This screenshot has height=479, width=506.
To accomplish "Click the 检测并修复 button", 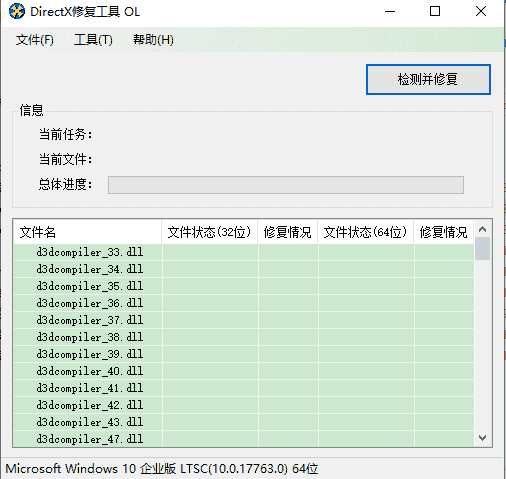I will tap(428, 80).
